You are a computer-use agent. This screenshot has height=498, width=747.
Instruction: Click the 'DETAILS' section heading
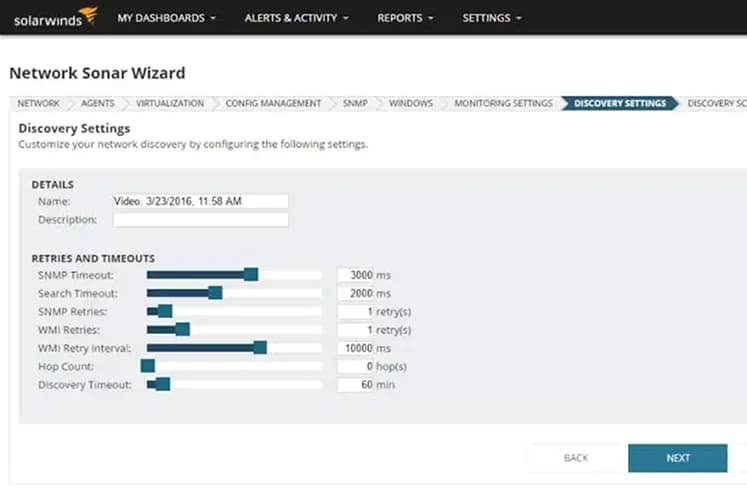coord(52,184)
